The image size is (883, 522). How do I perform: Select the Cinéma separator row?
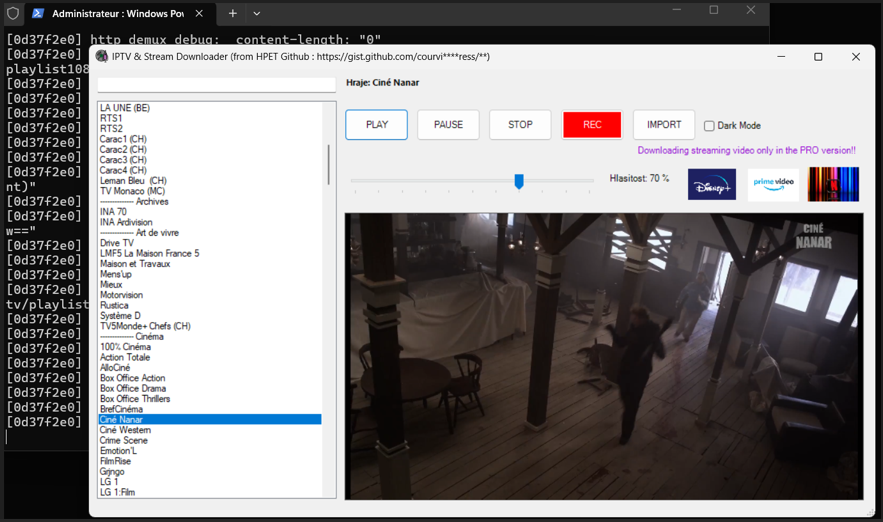coord(211,337)
